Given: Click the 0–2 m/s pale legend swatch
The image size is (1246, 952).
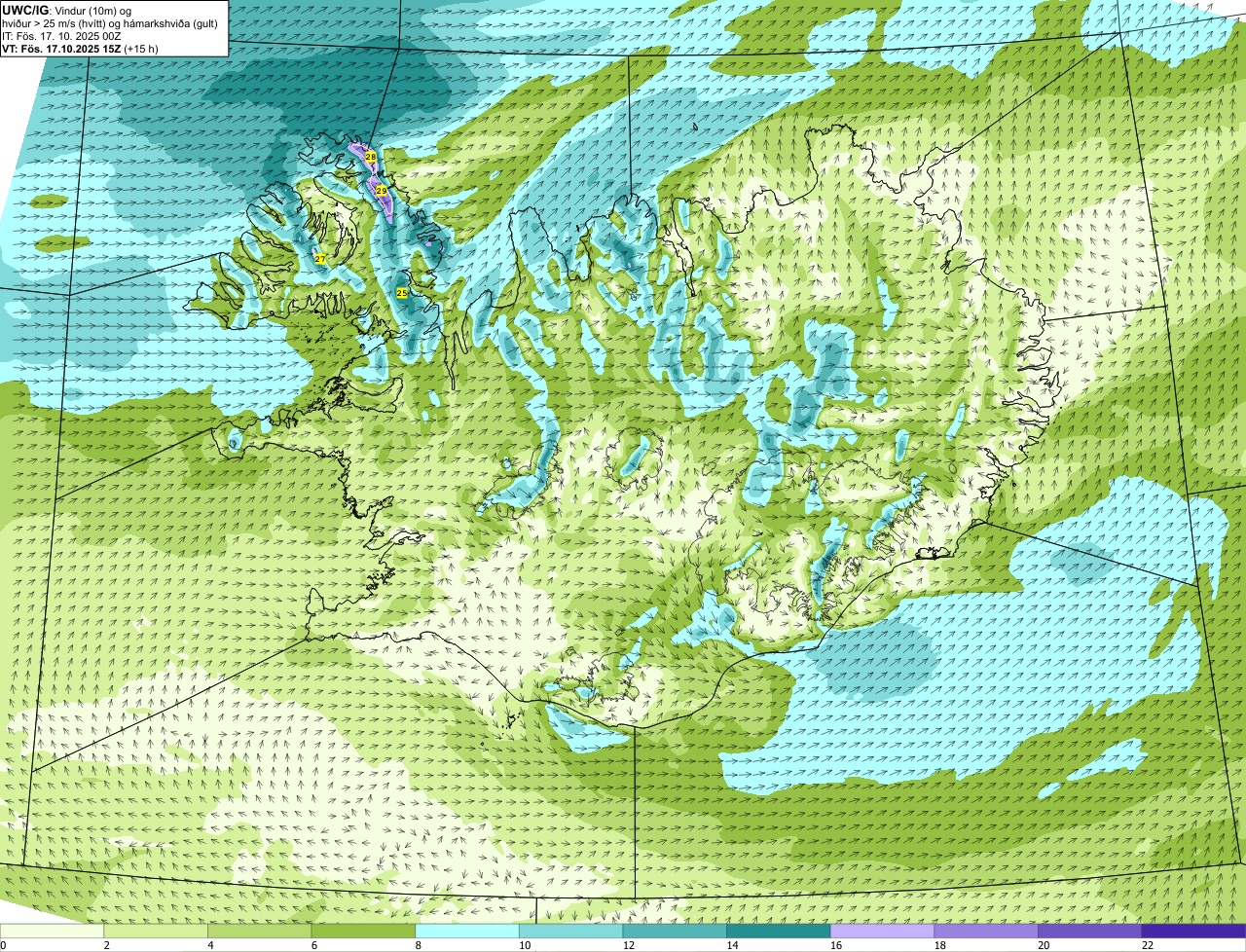Looking at the screenshot, I should pos(52,932).
